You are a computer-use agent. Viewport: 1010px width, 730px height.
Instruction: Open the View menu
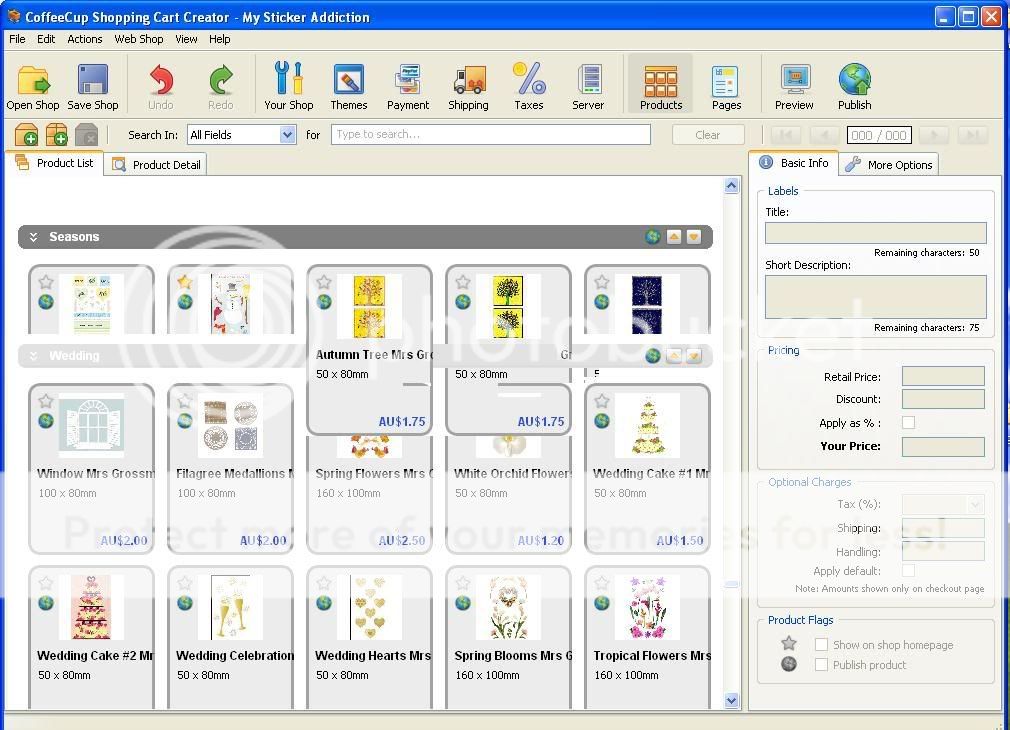(x=187, y=39)
